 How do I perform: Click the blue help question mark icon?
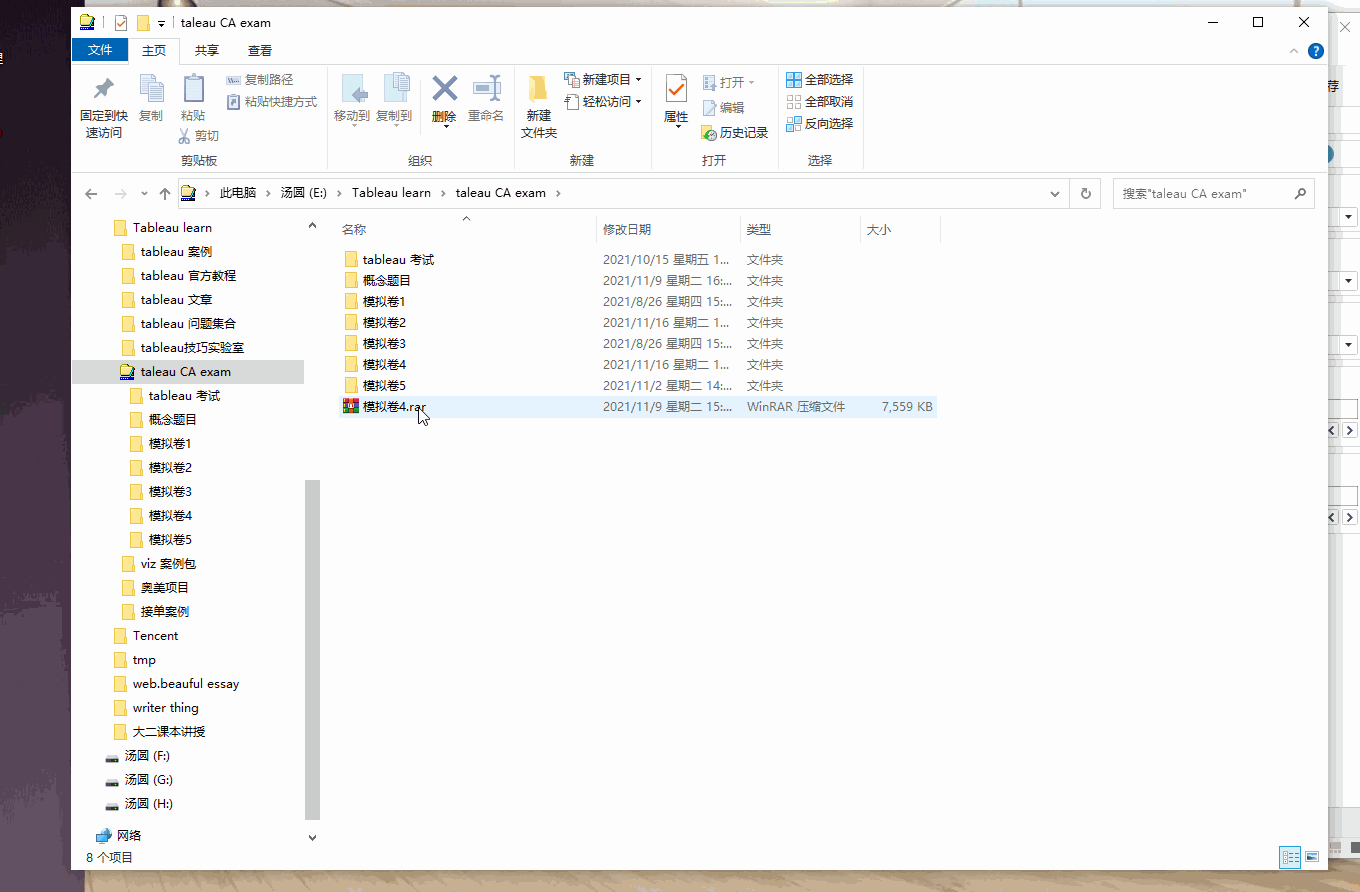[x=1316, y=51]
